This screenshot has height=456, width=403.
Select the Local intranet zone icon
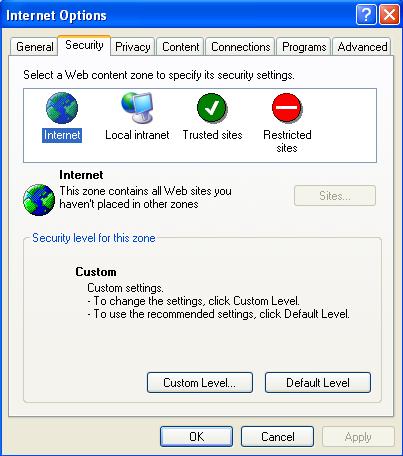tap(137, 108)
